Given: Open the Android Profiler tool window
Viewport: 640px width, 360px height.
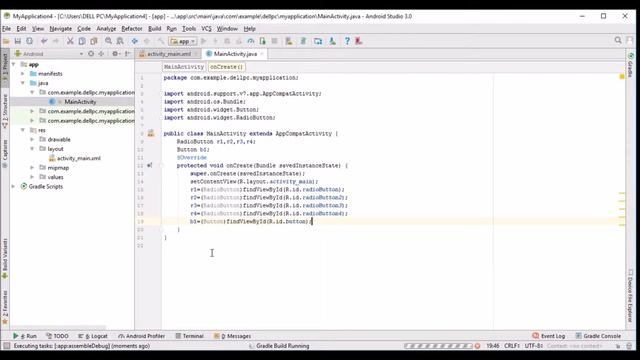Looking at the screenshot, I should pyautogui.click(x=141, y=336).
